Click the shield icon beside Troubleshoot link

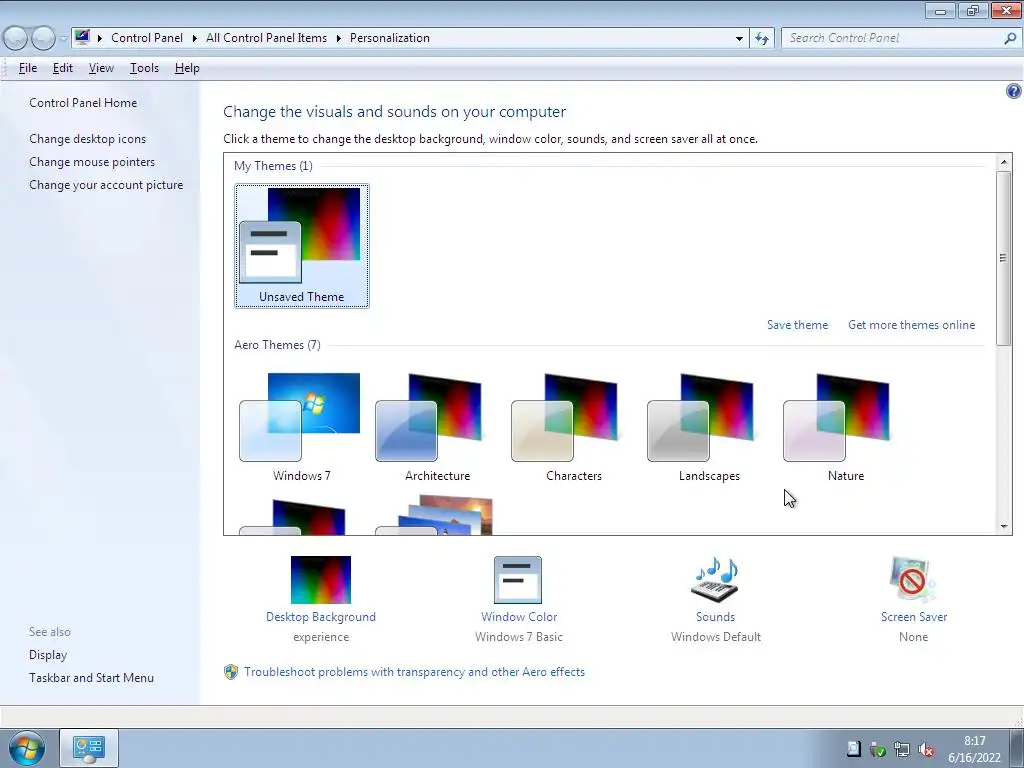[x=231, y=672]
